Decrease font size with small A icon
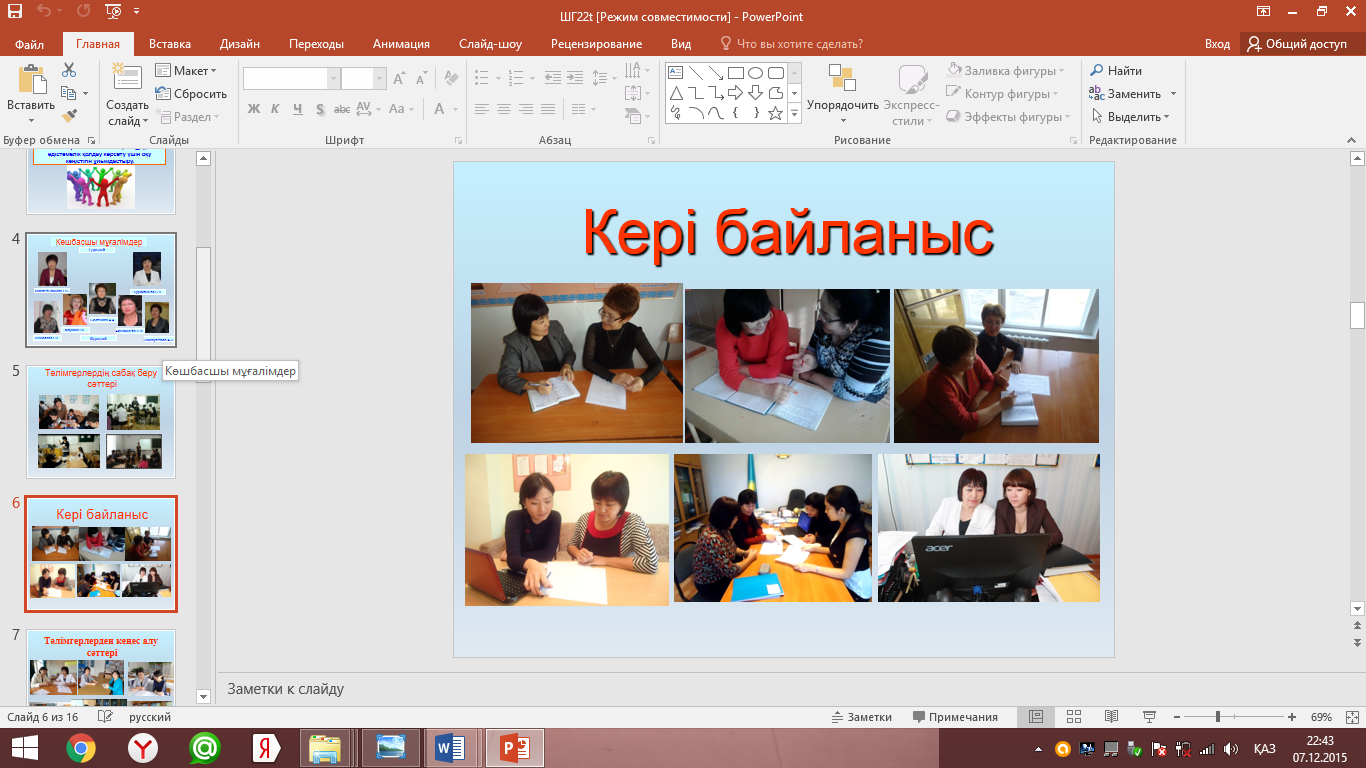The height and width of the screenshot is (768, 1366). coord(420,78)
